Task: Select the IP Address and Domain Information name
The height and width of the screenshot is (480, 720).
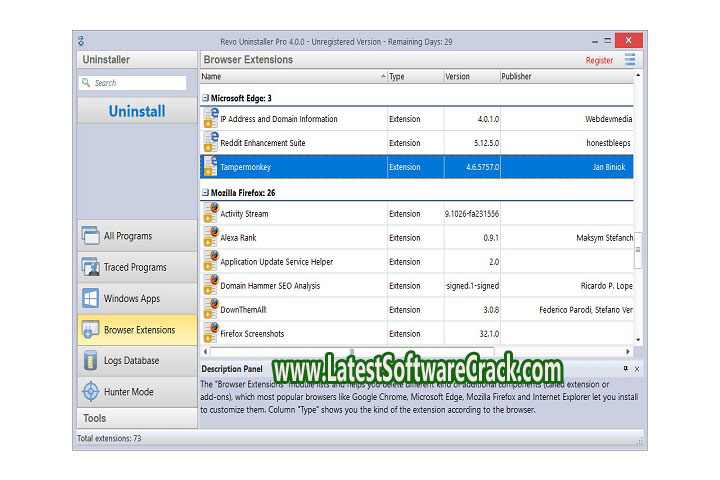Action: (x=279, y=119)
